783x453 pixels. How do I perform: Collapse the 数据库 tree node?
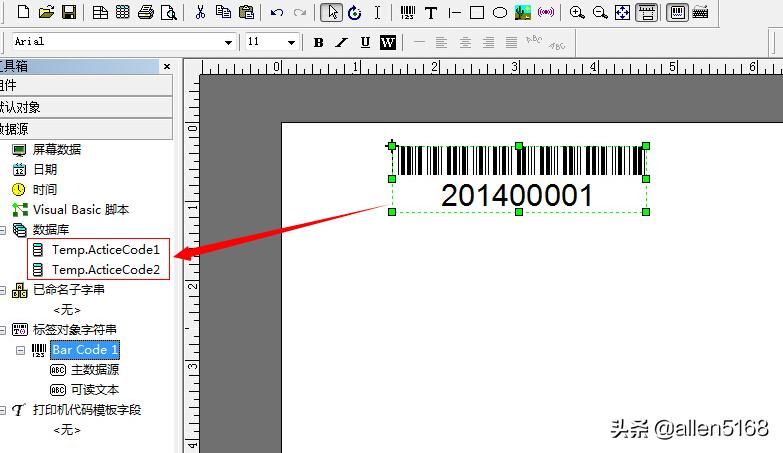click(2, 230)
